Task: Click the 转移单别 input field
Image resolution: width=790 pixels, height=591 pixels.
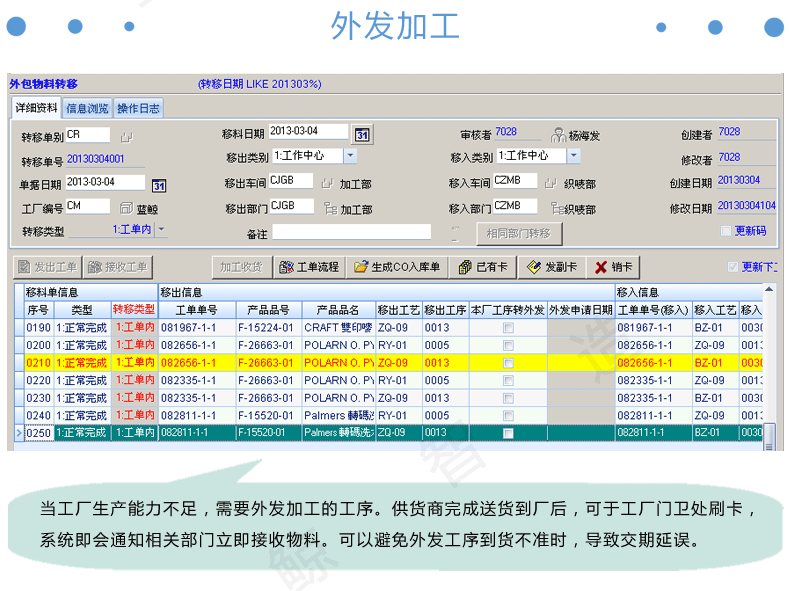Action: 88,135
